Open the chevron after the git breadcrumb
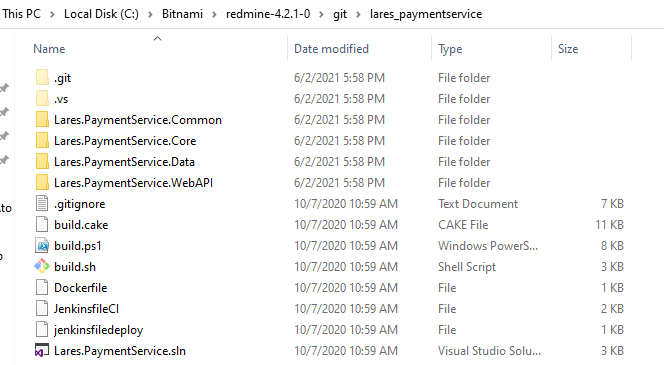 358,14
